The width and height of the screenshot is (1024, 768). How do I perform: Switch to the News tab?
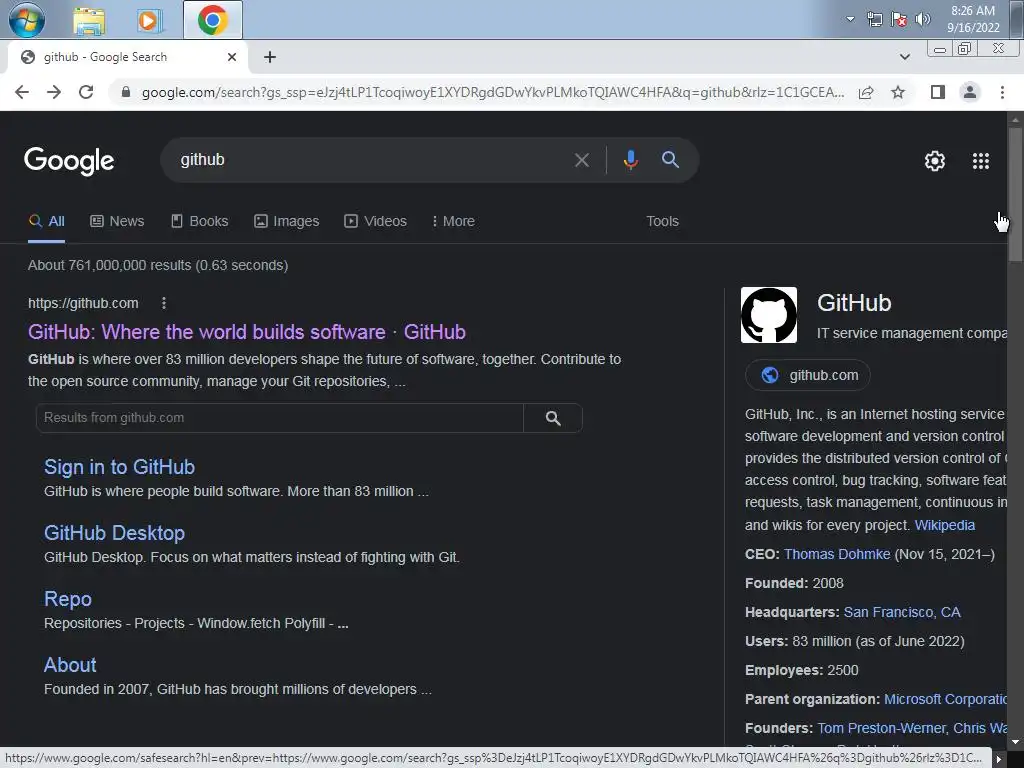coord(117,221)
